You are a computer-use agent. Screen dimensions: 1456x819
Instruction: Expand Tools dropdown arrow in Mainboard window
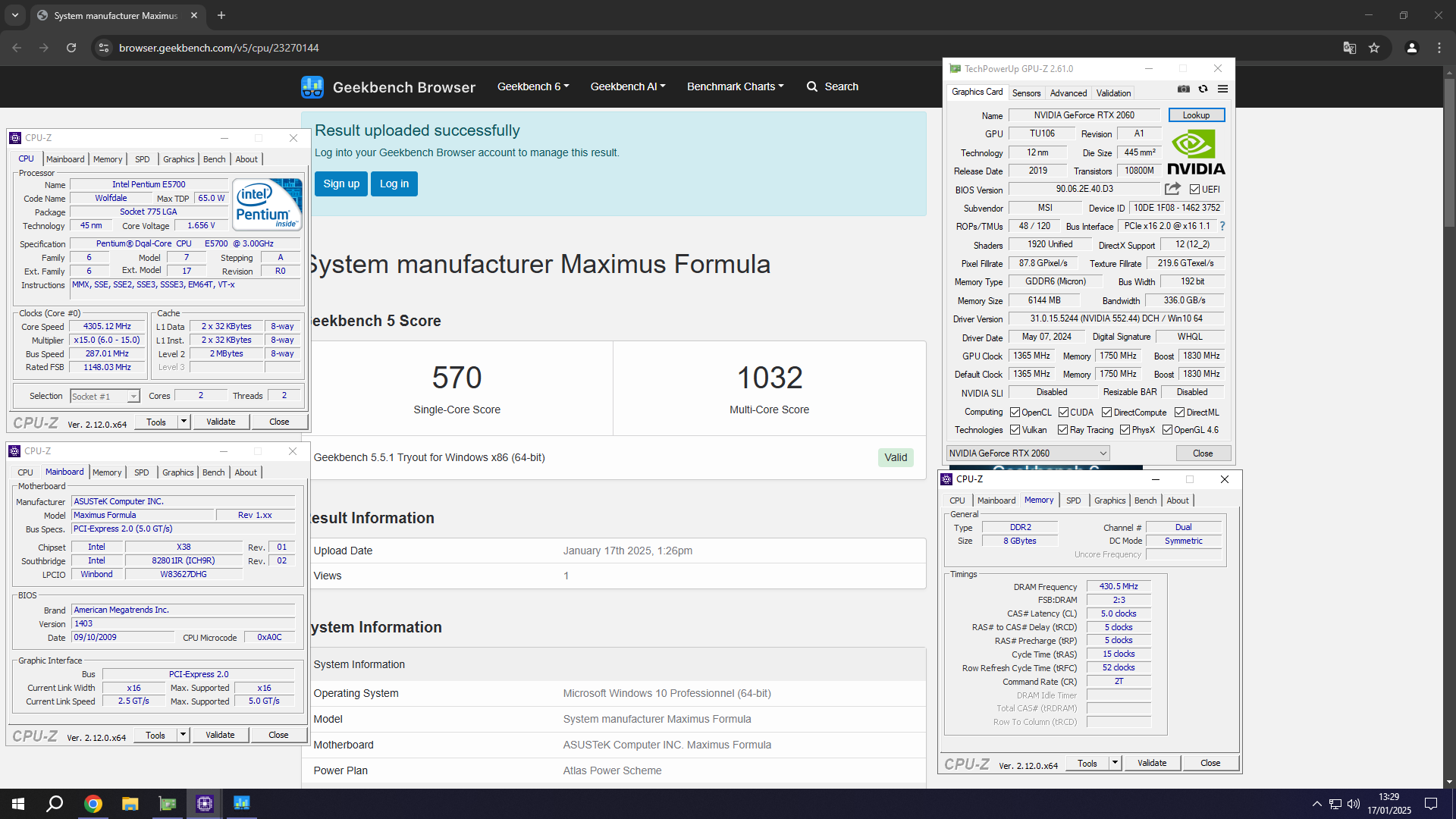(x=183, y=735)
